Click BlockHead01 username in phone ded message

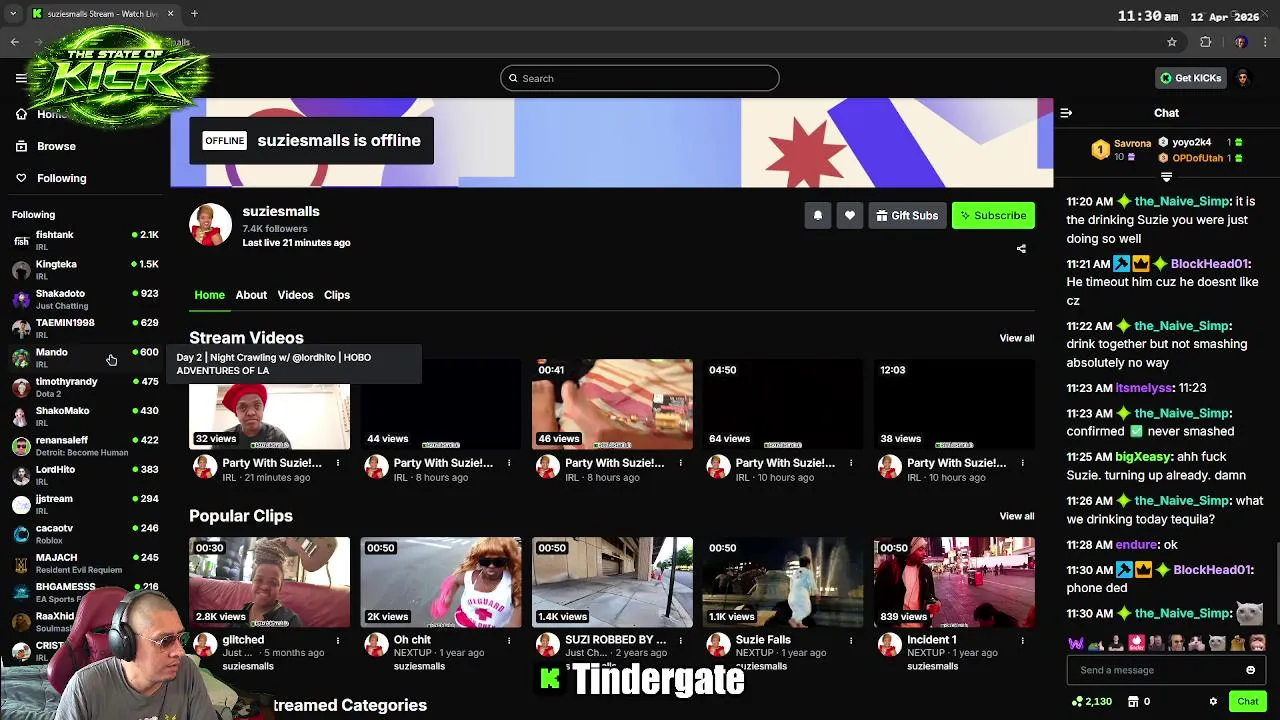point(1211,570)
